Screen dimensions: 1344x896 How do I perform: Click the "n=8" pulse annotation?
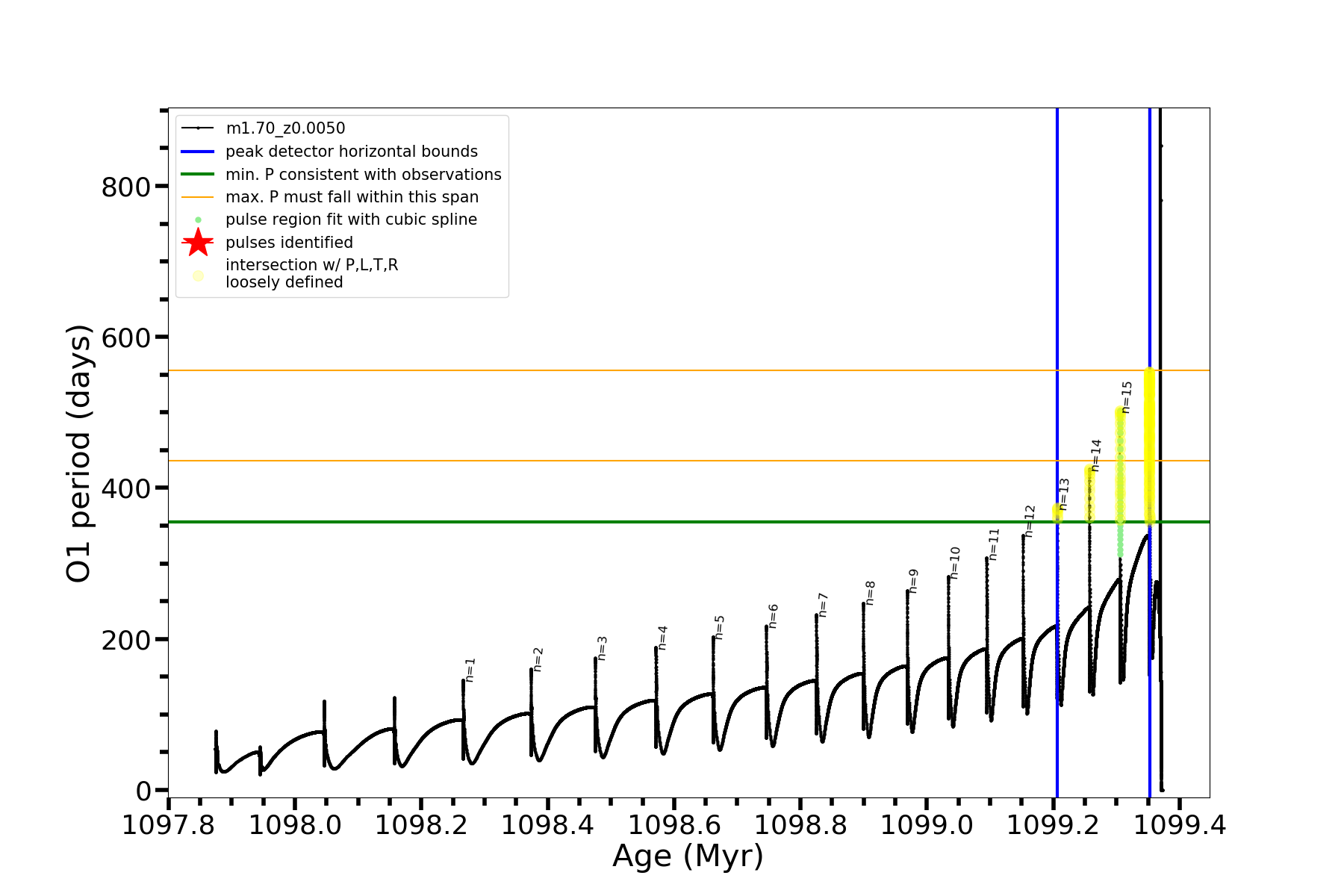click(870, 593)
